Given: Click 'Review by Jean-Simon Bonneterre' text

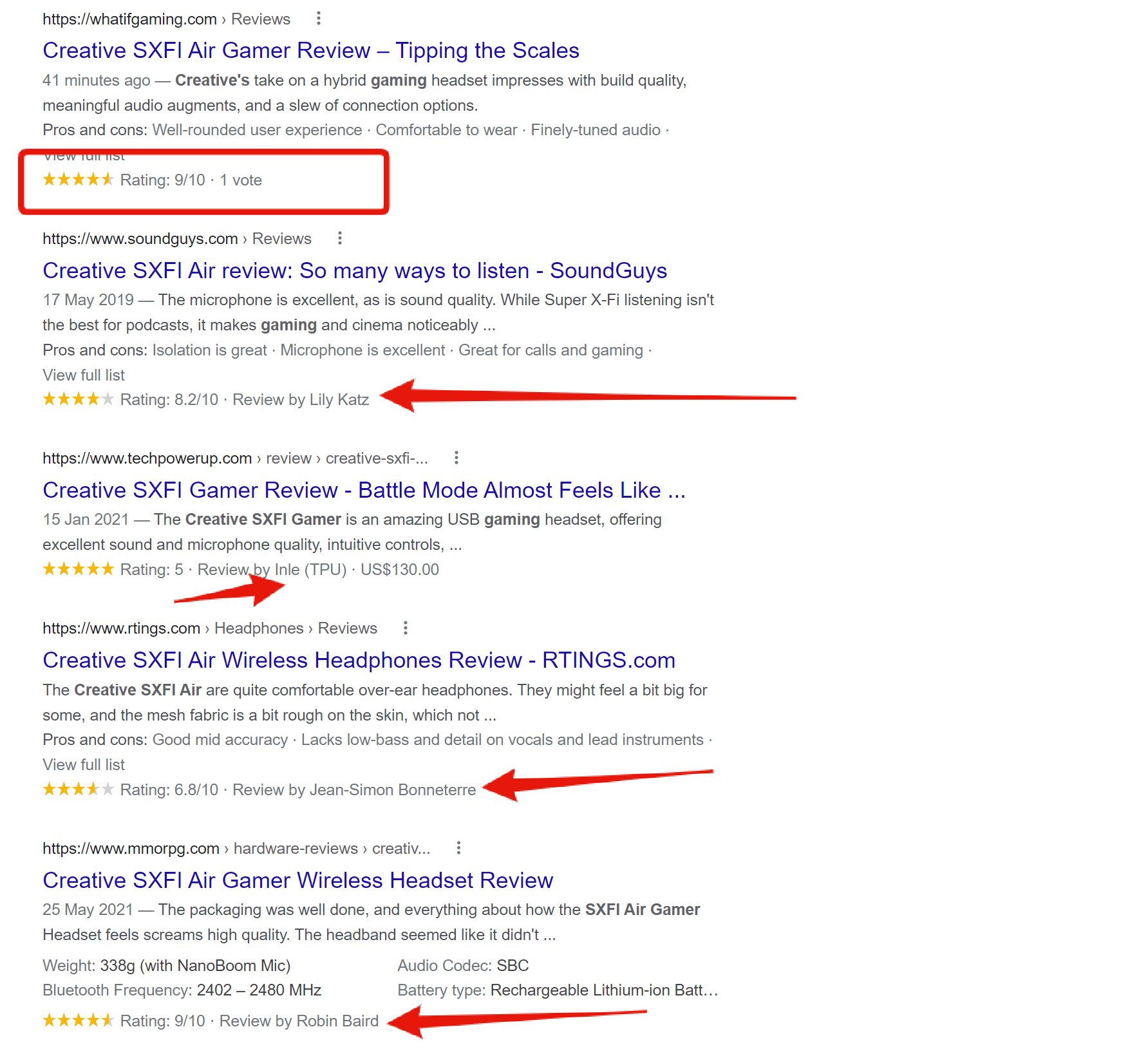Looking at the screenshot, I should 354,790.
